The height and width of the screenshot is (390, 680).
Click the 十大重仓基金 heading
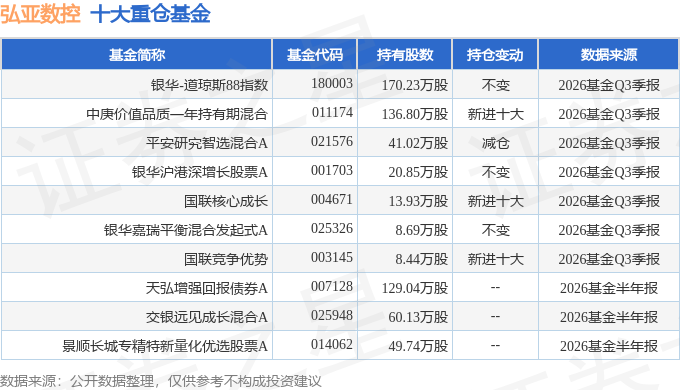tap(150, 14)
